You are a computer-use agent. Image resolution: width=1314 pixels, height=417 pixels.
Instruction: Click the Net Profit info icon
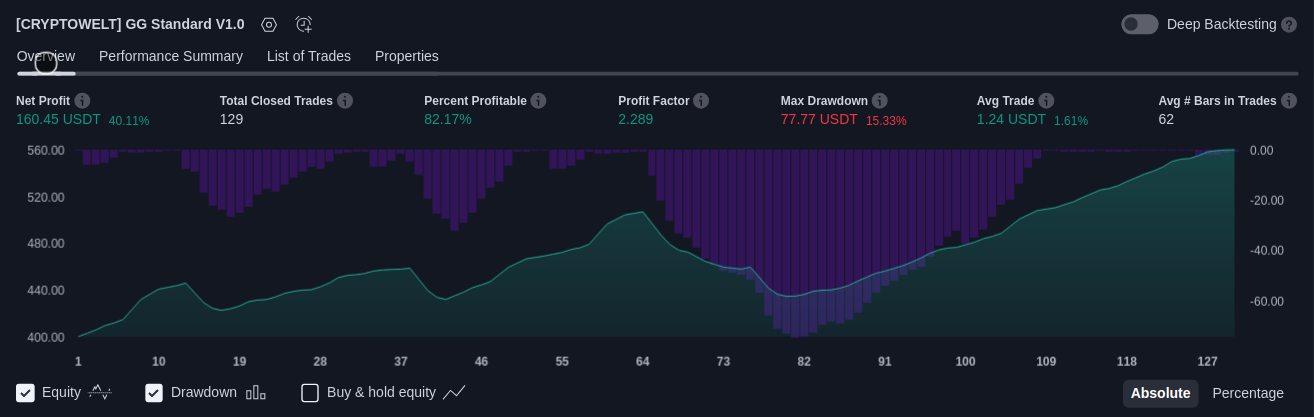click(82, 101)
